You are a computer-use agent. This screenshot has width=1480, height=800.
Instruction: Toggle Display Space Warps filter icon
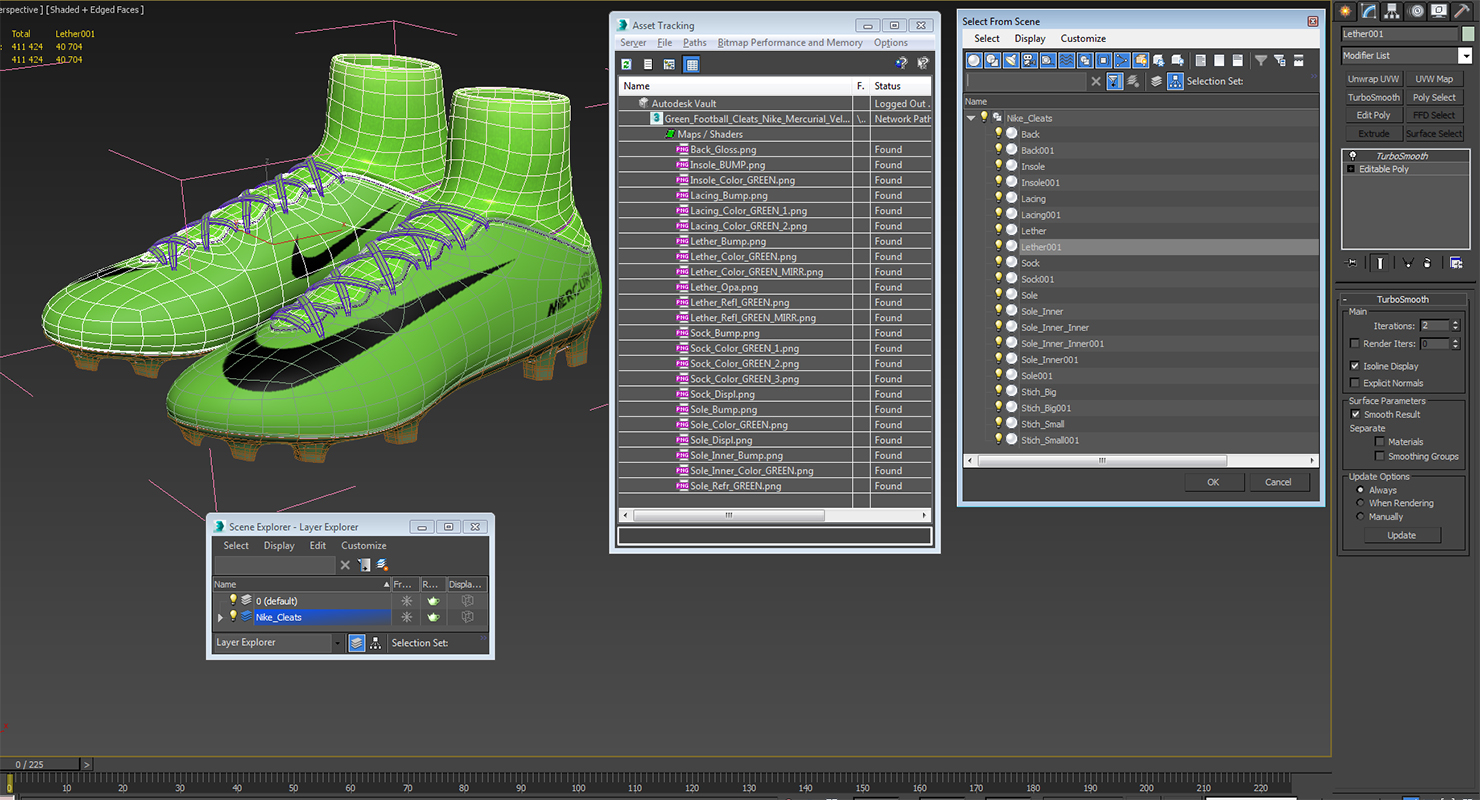[1066, 60]
